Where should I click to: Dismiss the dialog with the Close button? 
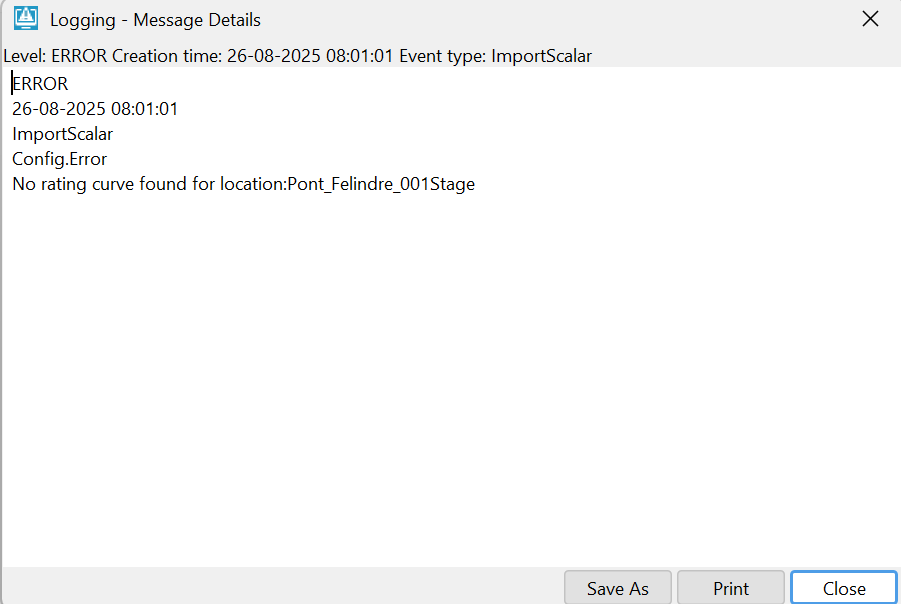point(844,588)
